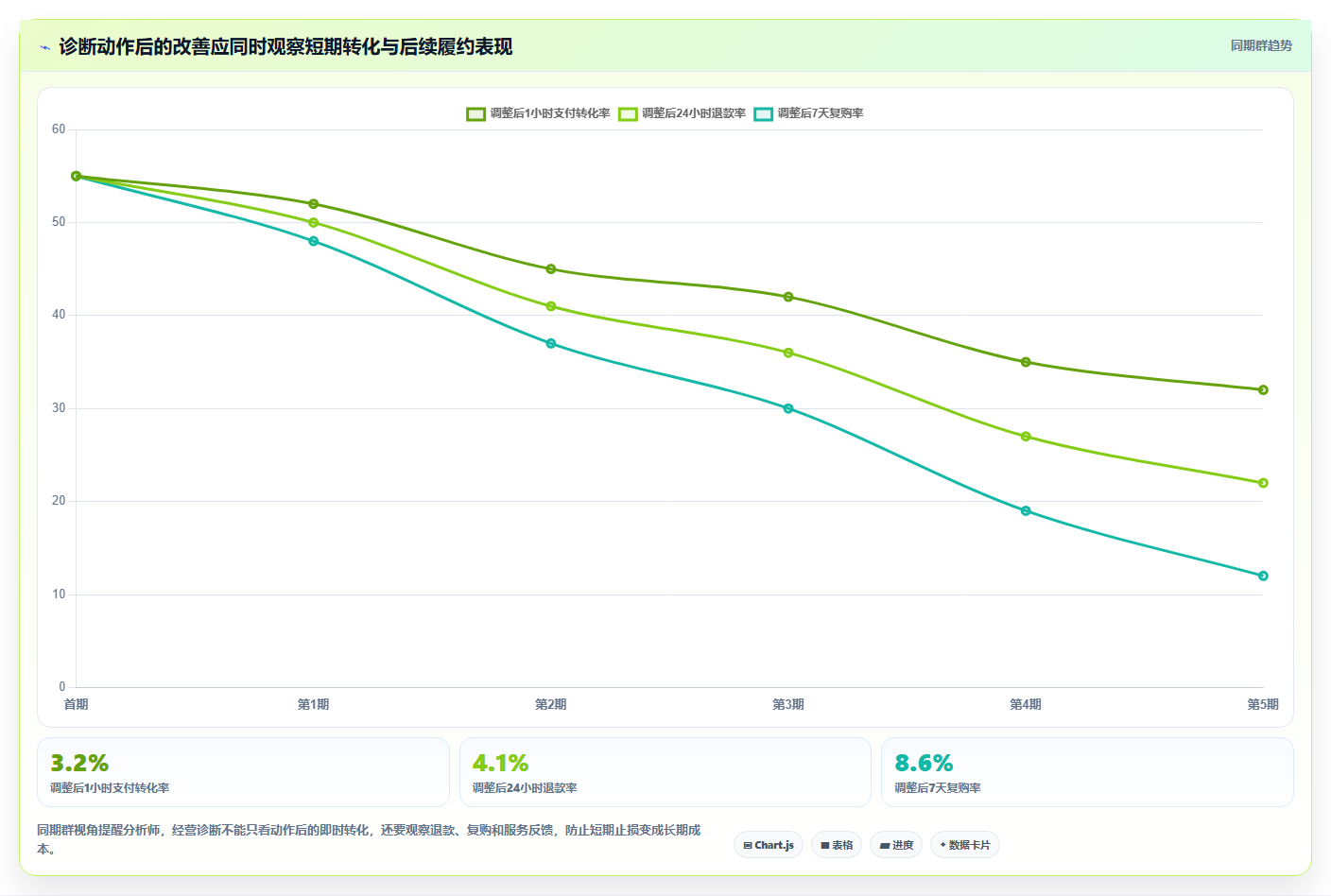Select the 数据卡片 chip
The width and height of the screenshot is (1331, 896).
pyautogui.click(x=965, y=845)
